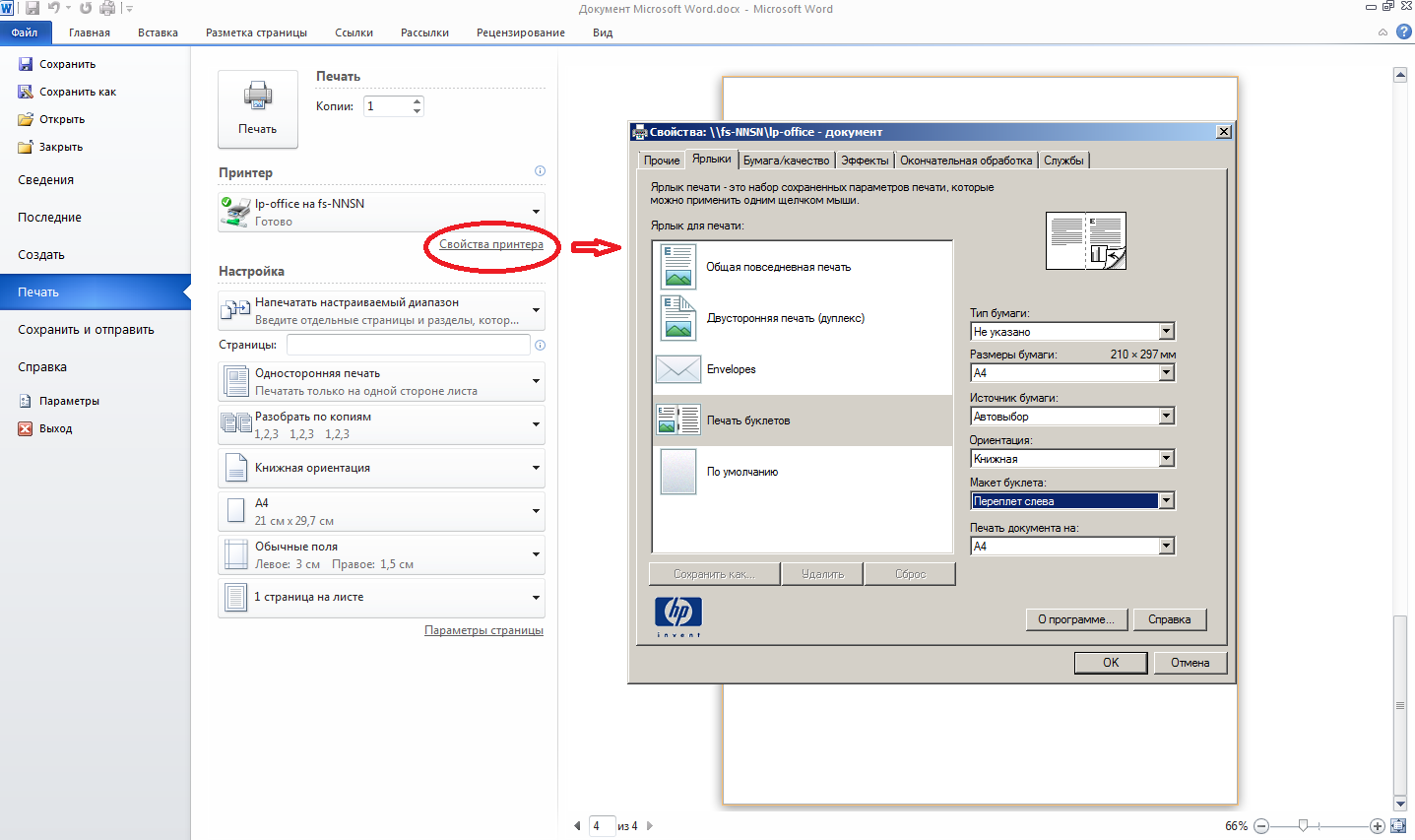Increase copies with the spinner up arrow
1415x840 pixels.
point(418,100)
